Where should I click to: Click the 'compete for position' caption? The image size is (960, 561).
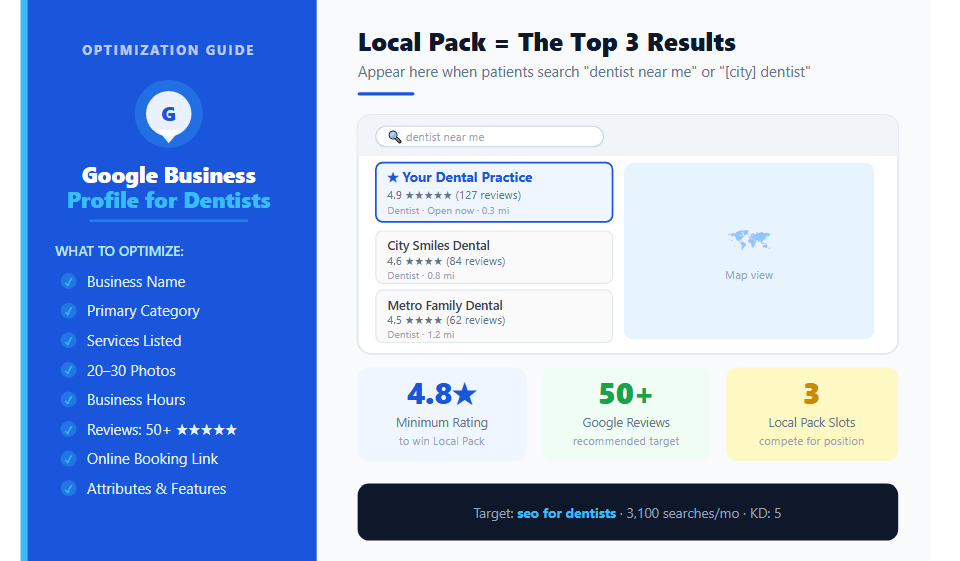click(812, 441)
